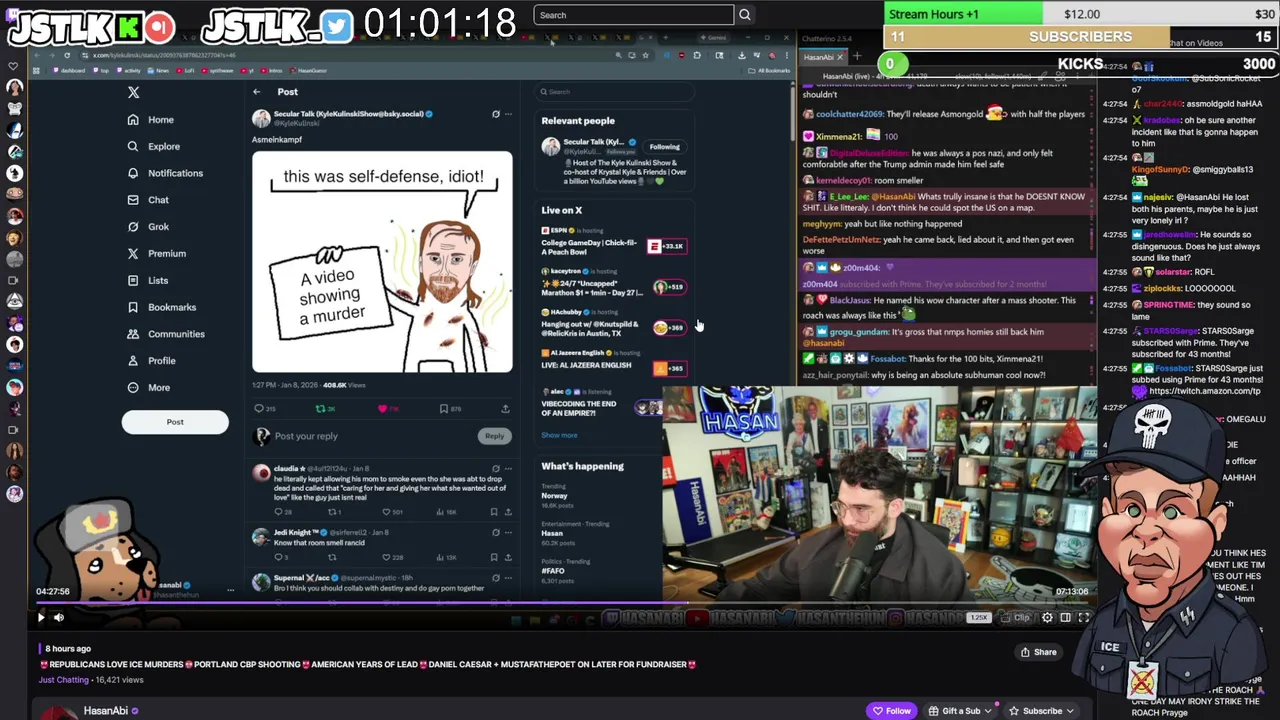This screenshot has width=1280, height=720.
Task: Create a clip with the Clip button
Action: (x=1016, y=617)
